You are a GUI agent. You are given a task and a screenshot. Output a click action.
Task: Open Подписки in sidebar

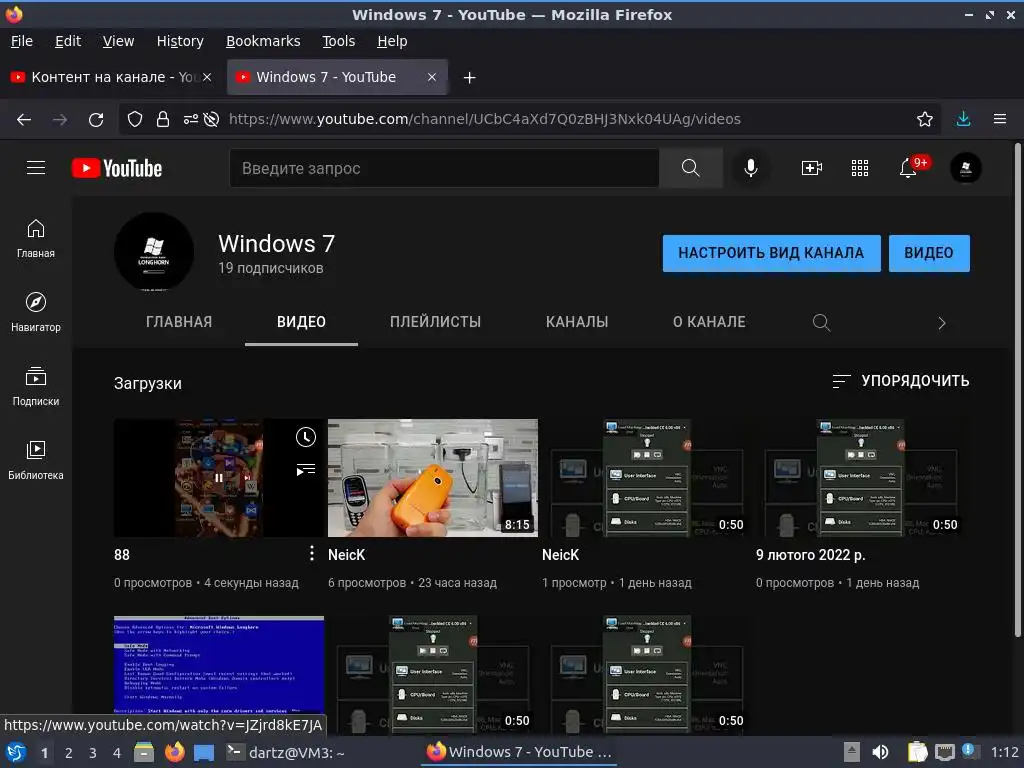point(36,387)
